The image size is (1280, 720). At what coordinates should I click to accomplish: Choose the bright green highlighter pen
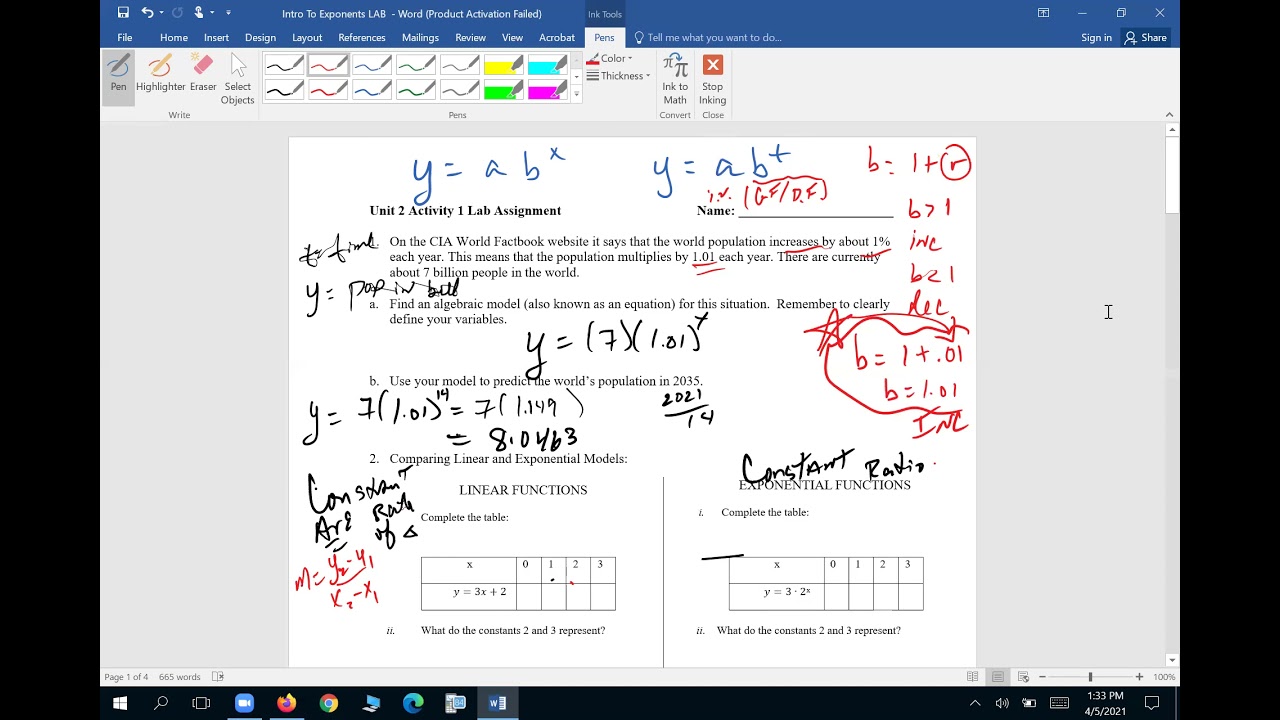click(503, 90)
